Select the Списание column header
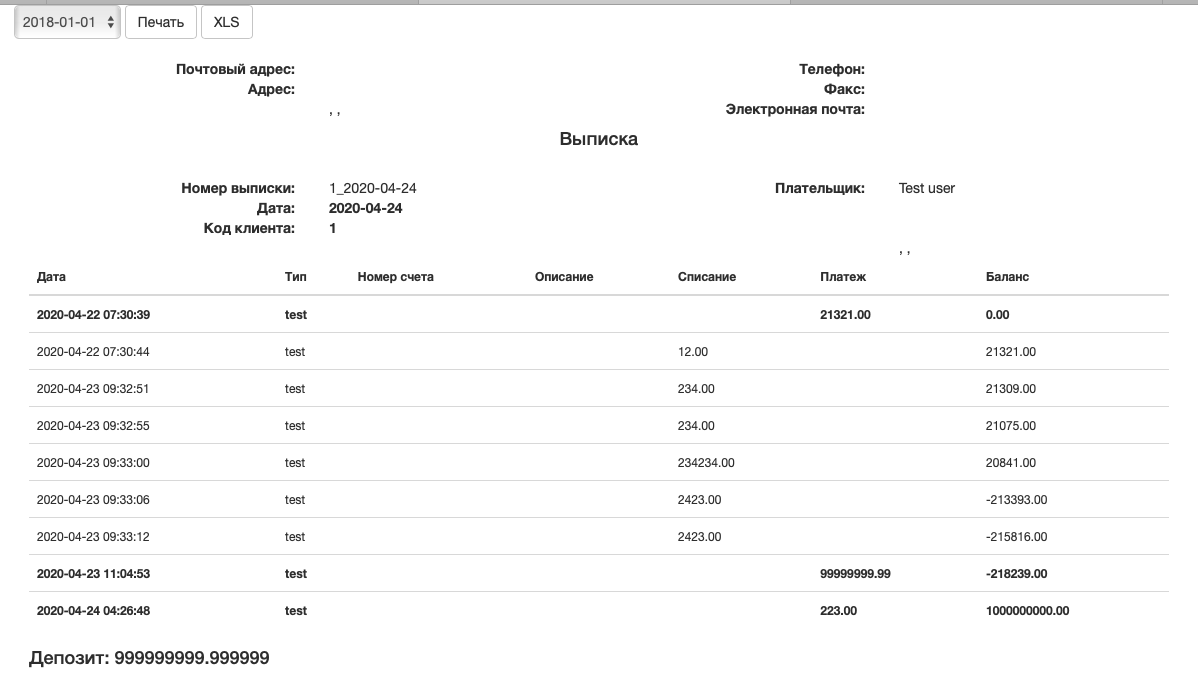Image resolution: width=1198 pixels, height=689 pixels. (x=706, y=277)
